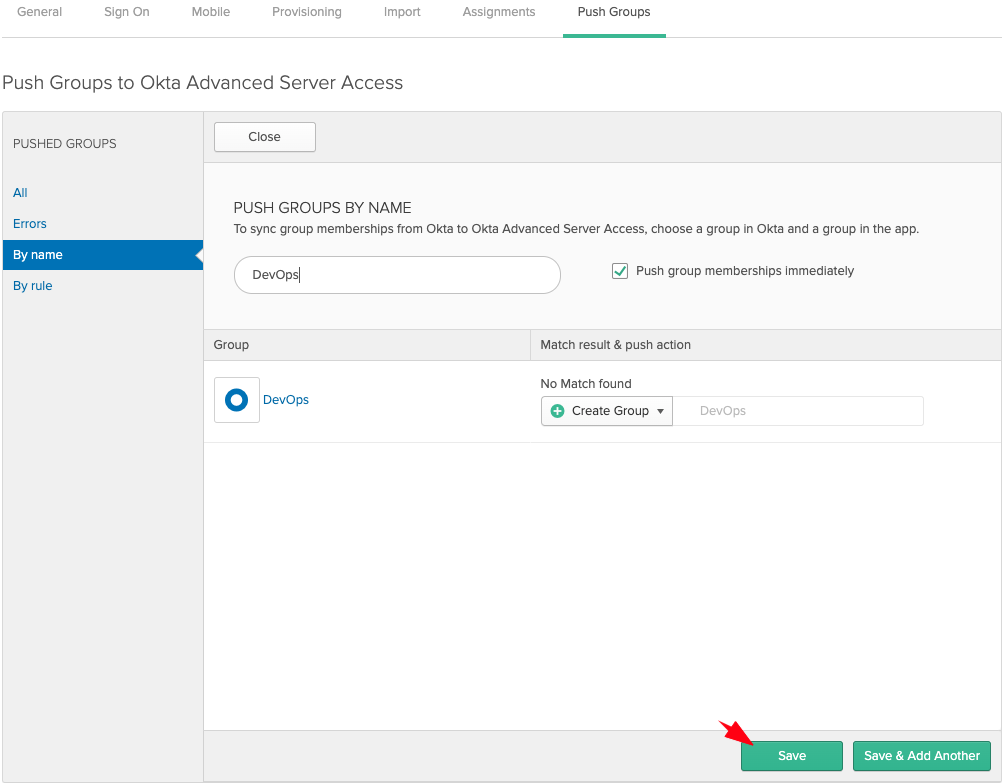Switch to the By rule filter
This screenshot has width=1006, height=783.
(x=33, y=285)
